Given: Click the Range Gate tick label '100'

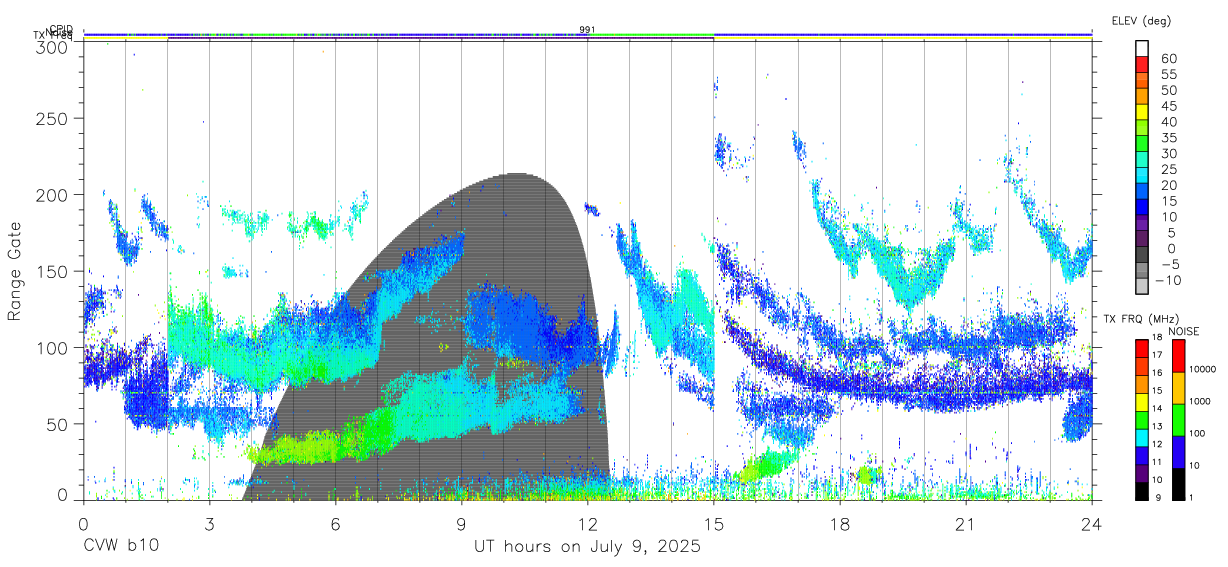Looking at the screenshot, I should click(52, 347).
